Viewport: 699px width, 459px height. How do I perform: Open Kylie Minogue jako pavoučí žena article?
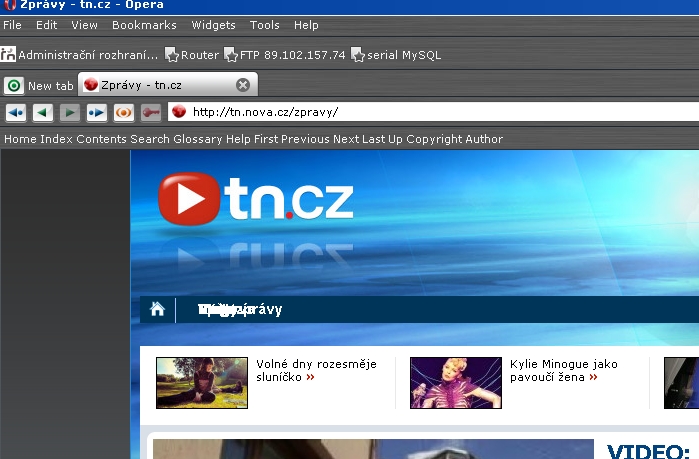point(563,370)
